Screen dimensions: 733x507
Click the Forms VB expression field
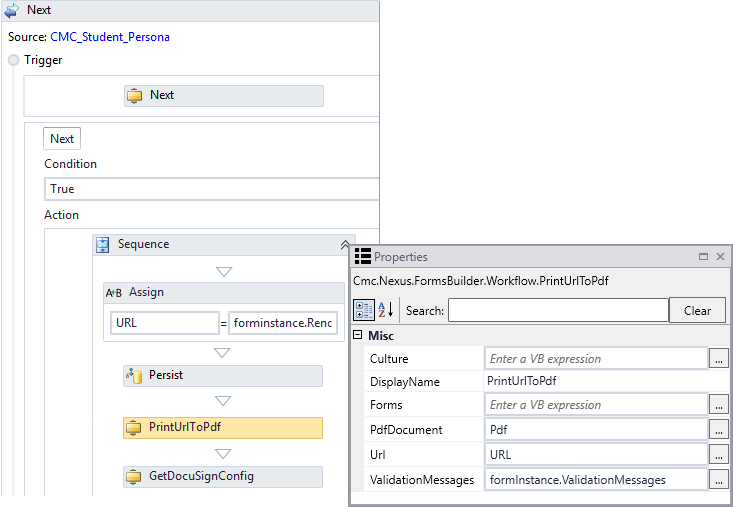(596, 405)
